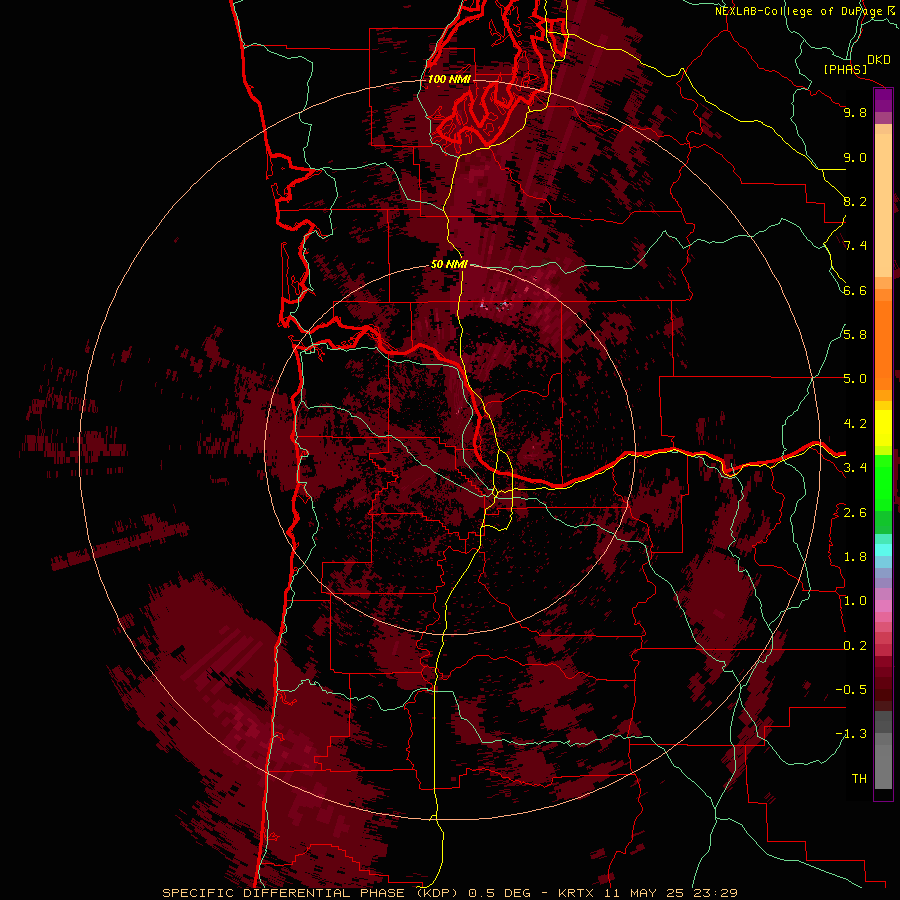
Task: Click the cyan band of the color scale
Action: [x=883, y=549]
